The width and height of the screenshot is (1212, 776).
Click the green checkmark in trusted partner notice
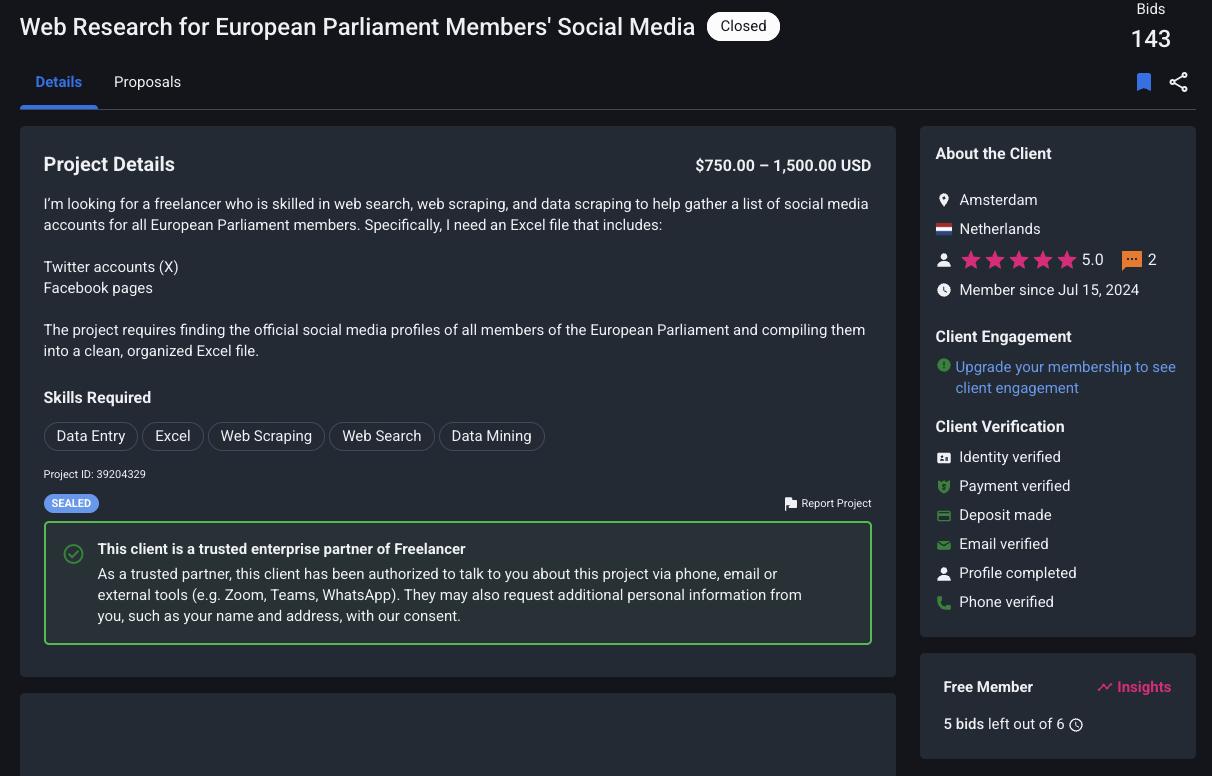coord(73,554)
